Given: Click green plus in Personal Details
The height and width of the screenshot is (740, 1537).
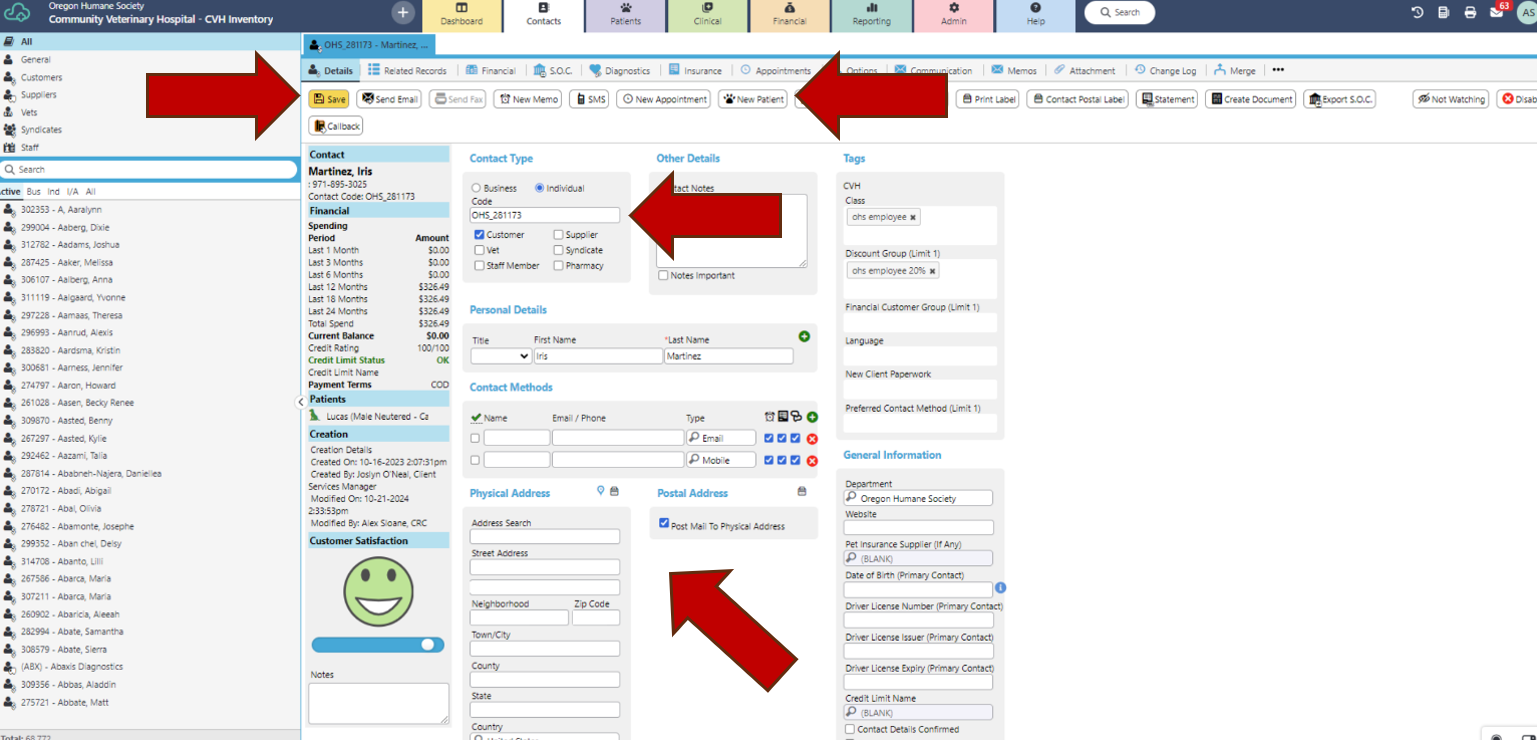Looking at the screenshot, I should pyautogui.click(x=804, y=336).
